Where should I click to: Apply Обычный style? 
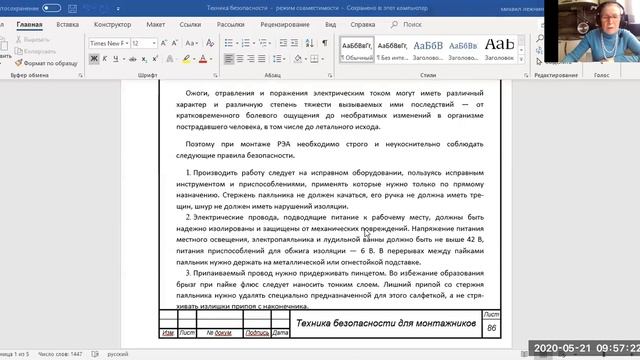pos(357,49)
